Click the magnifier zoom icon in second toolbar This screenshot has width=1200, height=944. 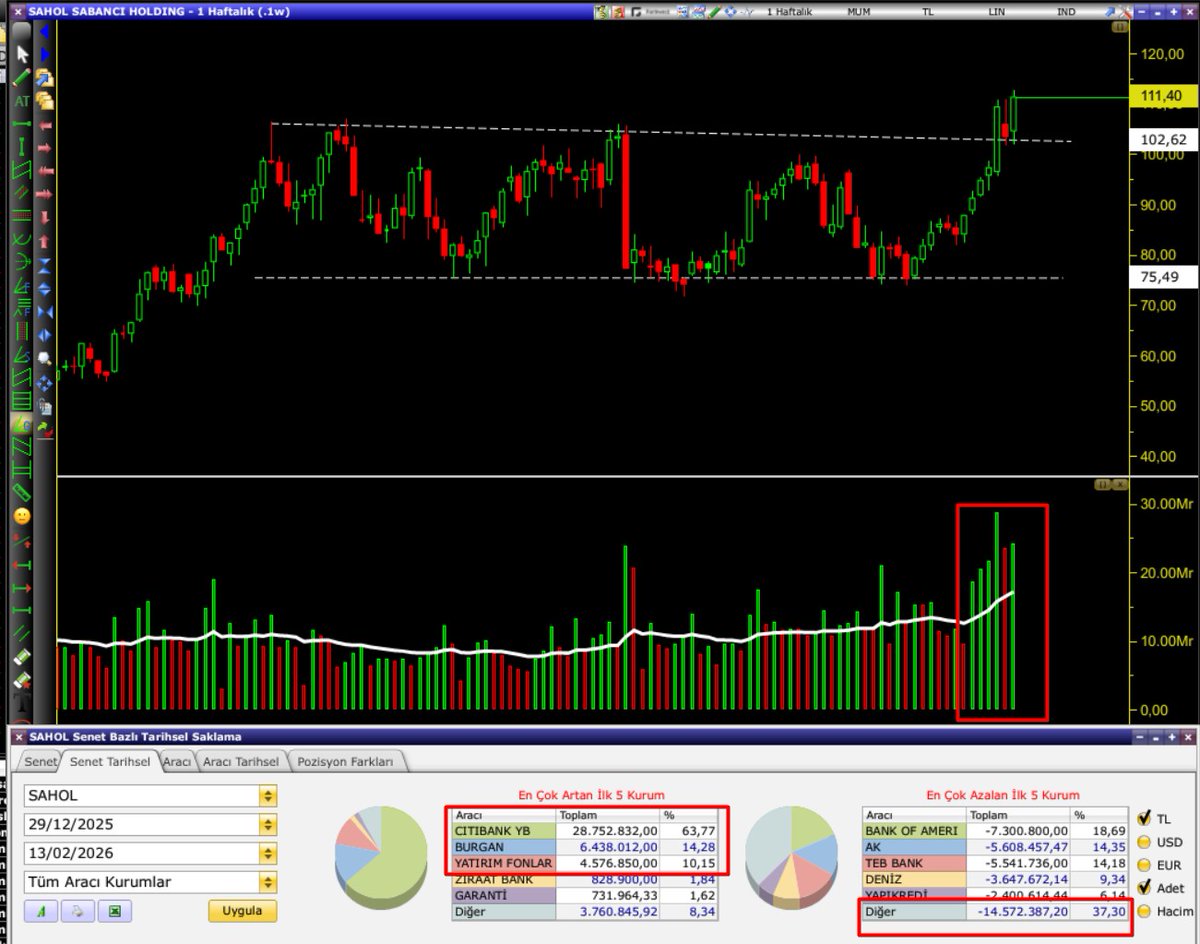tap(45, 357)
